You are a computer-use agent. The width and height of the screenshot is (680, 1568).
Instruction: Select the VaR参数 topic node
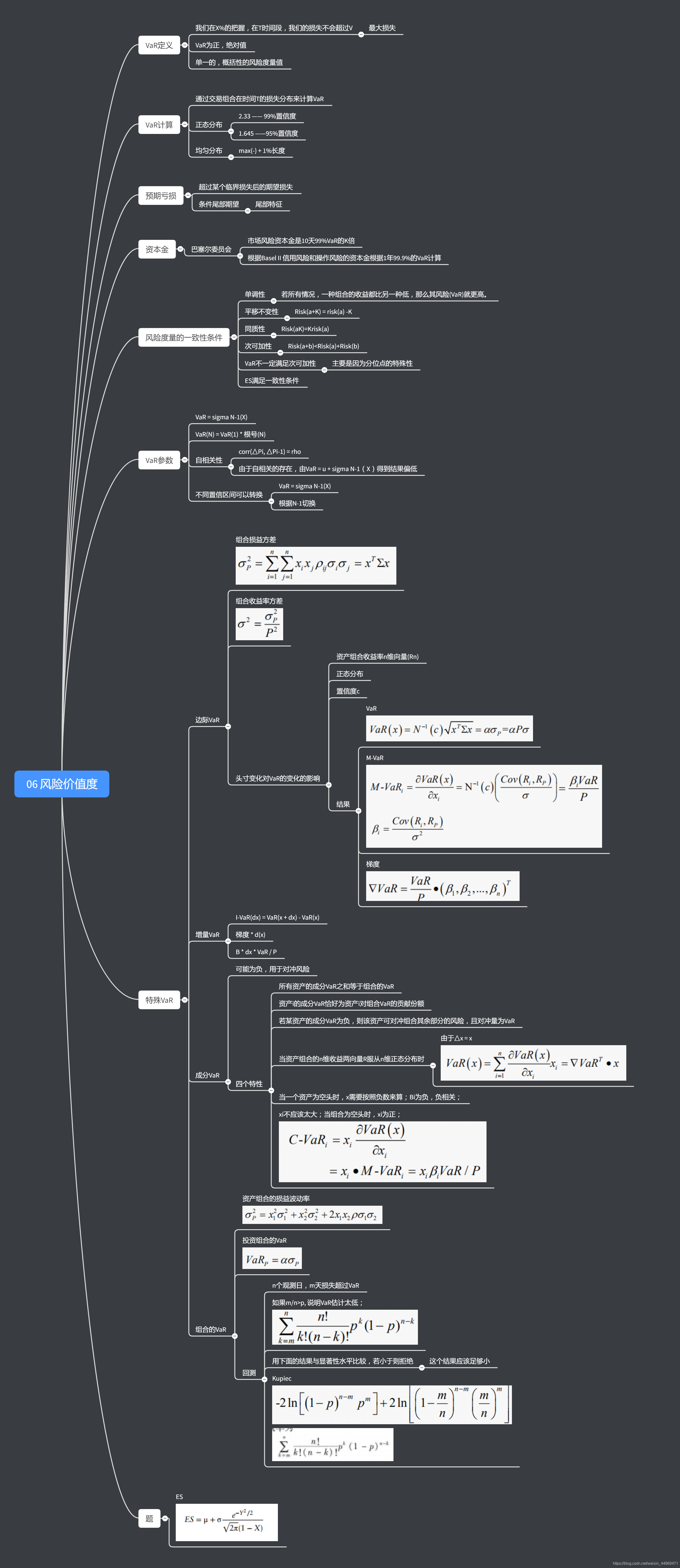(x=159, y=460)
